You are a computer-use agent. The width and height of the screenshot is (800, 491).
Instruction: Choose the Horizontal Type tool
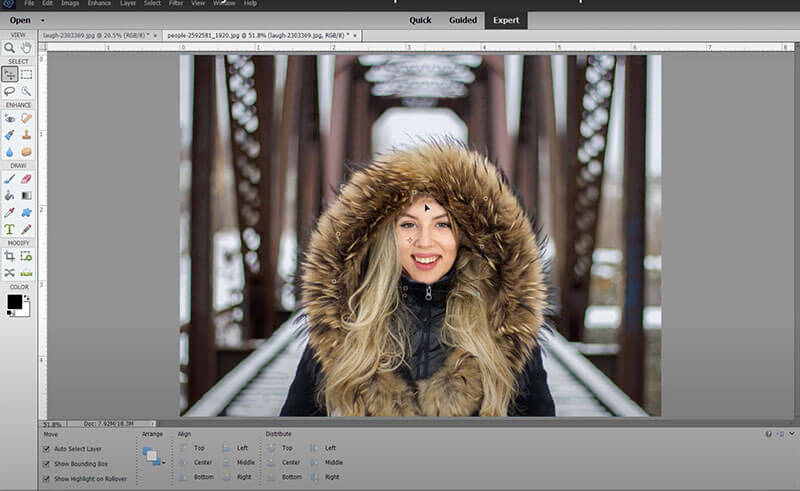(x=9, y=229)
